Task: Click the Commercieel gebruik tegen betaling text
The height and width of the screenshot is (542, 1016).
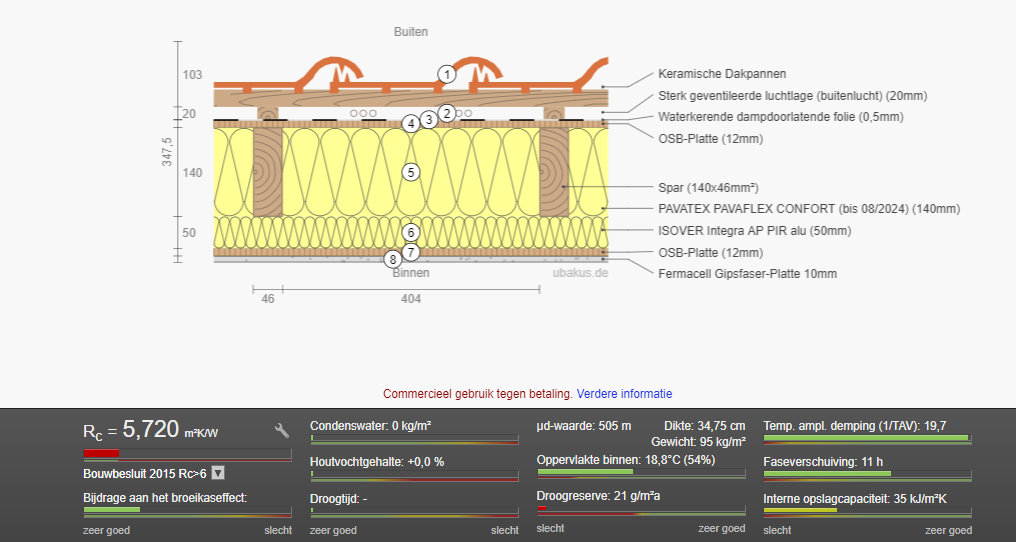Action: coord(478,394)
